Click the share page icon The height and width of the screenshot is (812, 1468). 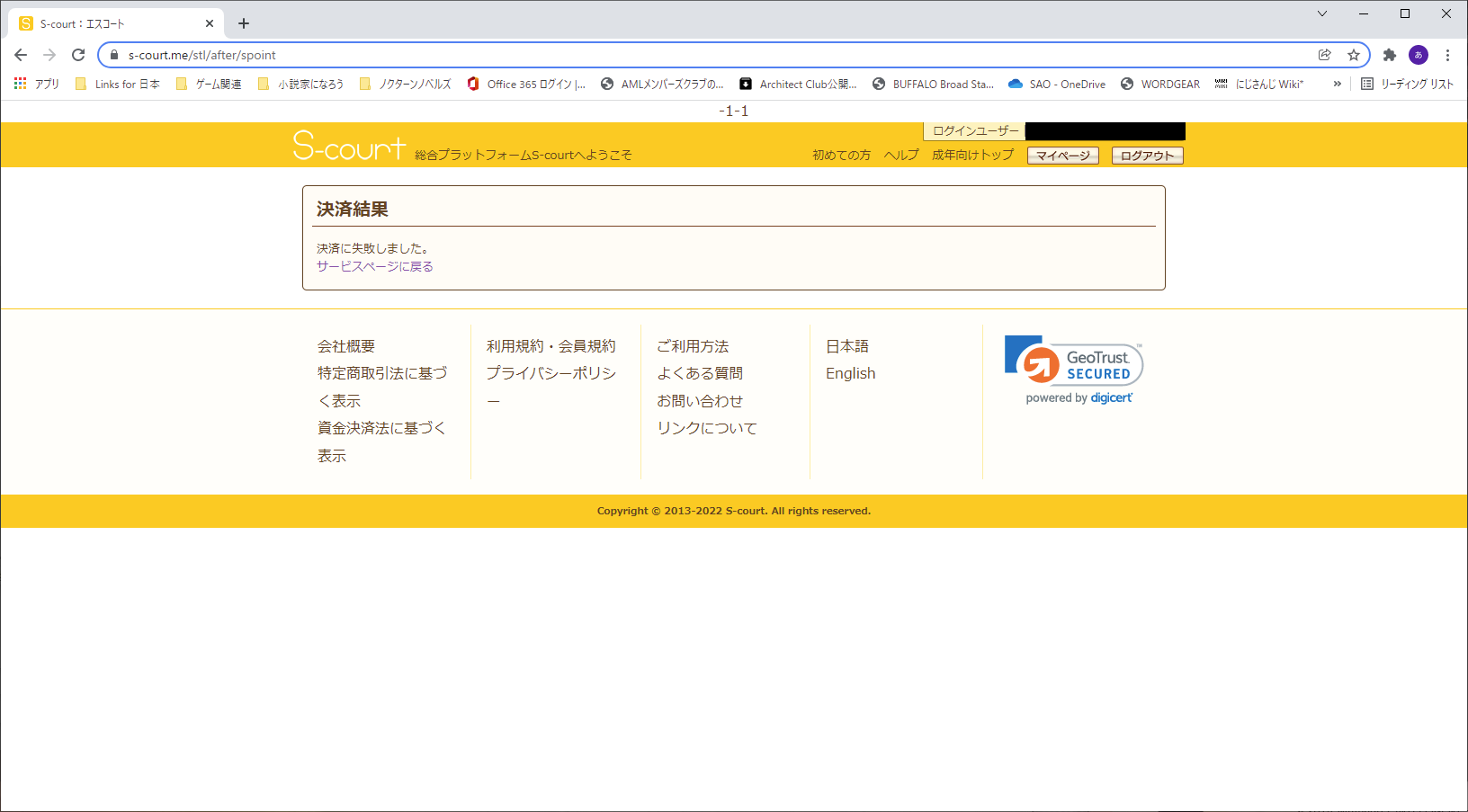point(1325,55)
